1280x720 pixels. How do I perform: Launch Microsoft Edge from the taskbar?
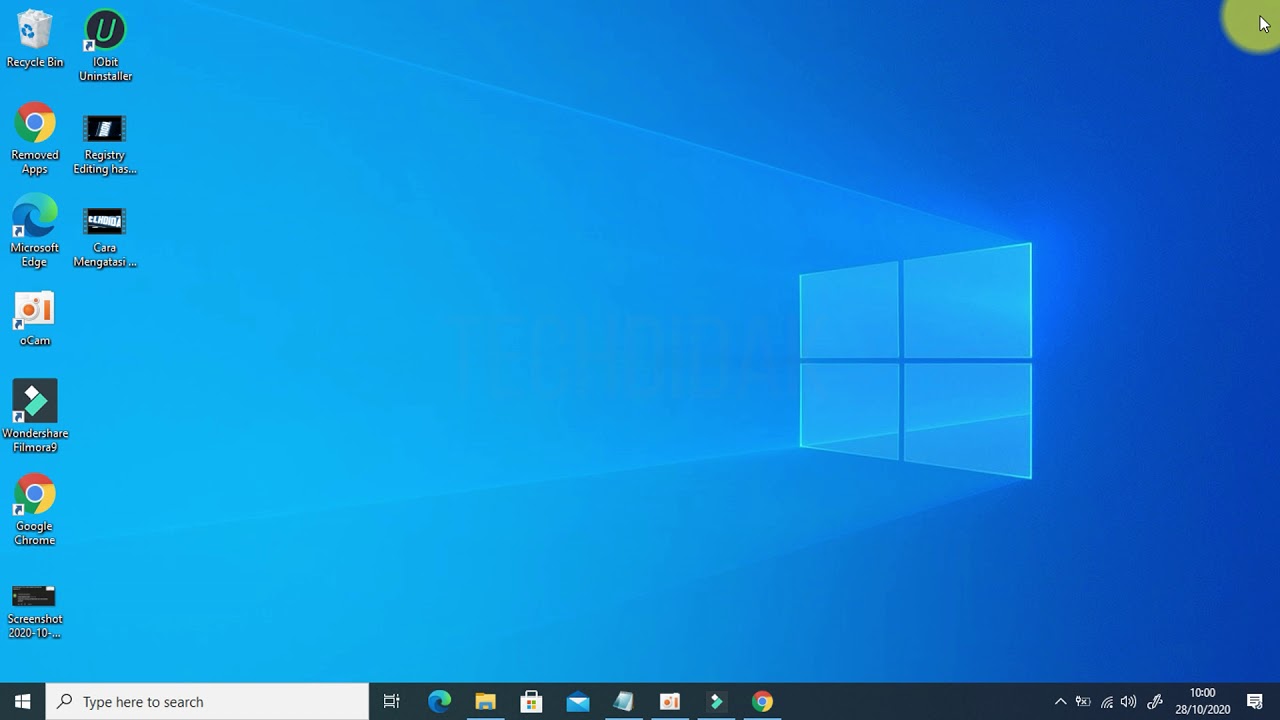pyautogui.click(x=439, y=702)
